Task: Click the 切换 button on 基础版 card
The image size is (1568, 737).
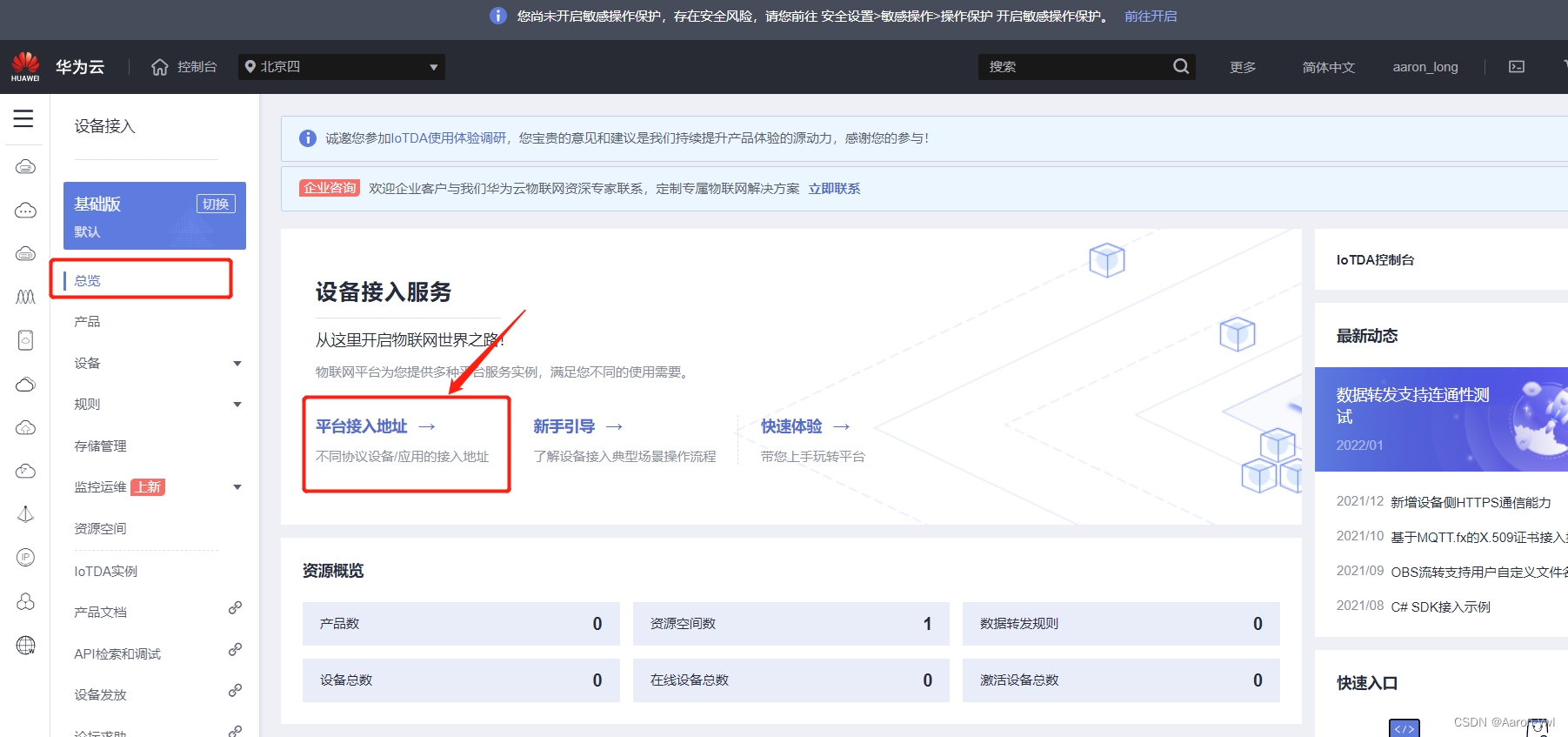Action: [x=216, y=204]
